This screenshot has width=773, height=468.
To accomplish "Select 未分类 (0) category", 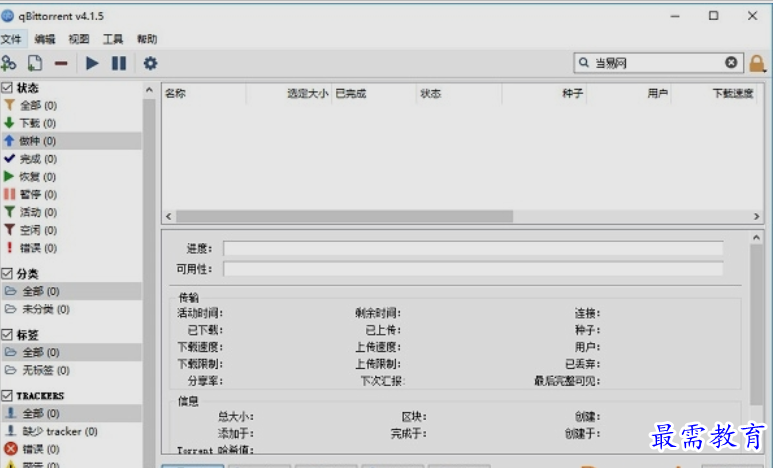I will pyautogui.click(x=71, y=309).
